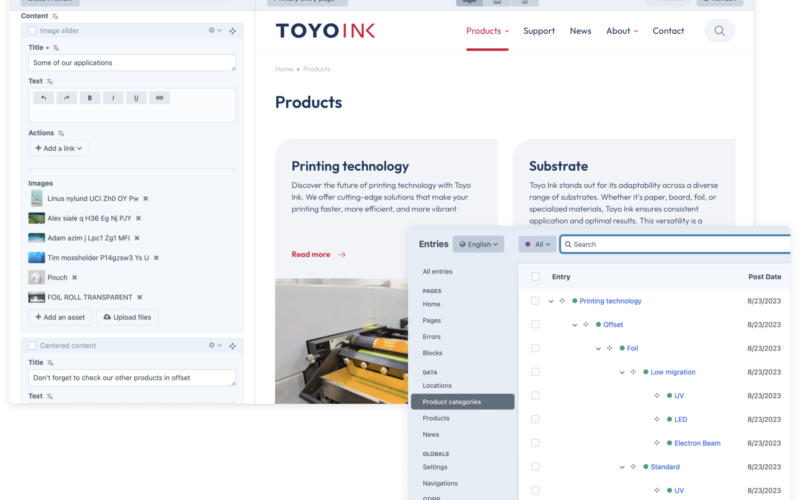The height and width of the screenshot is (500, 800).
Task: Check the select-all entries checkbox
Action: point(535,277)
